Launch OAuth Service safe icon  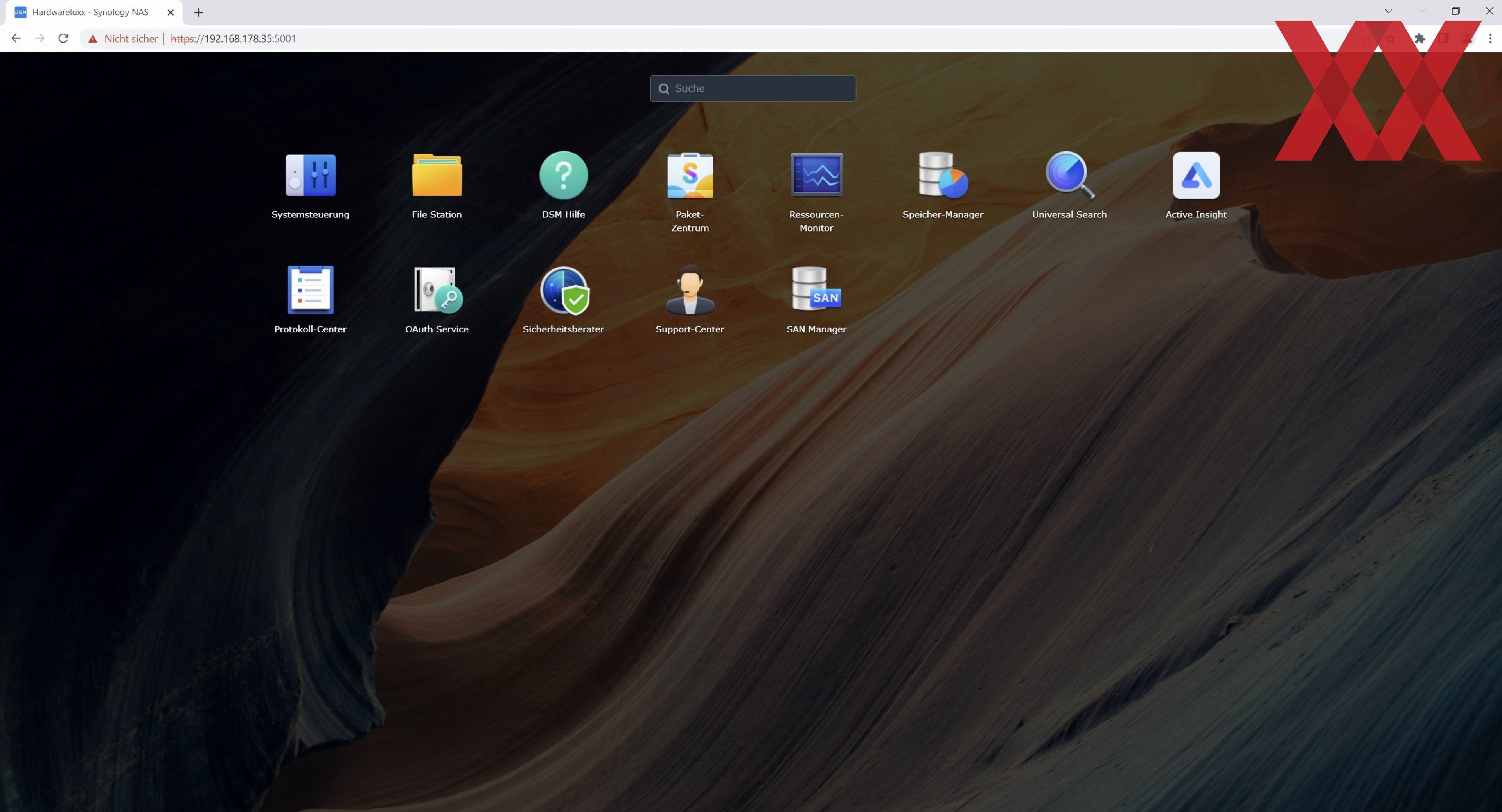pos(438,290)
